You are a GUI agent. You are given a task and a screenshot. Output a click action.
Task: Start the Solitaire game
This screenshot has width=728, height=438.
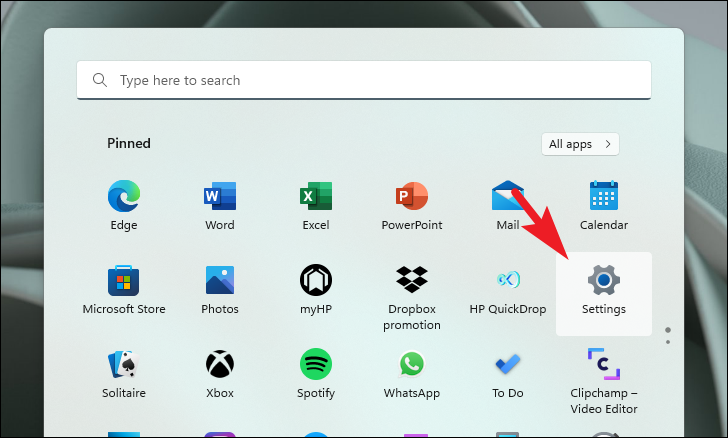[124, 364]
